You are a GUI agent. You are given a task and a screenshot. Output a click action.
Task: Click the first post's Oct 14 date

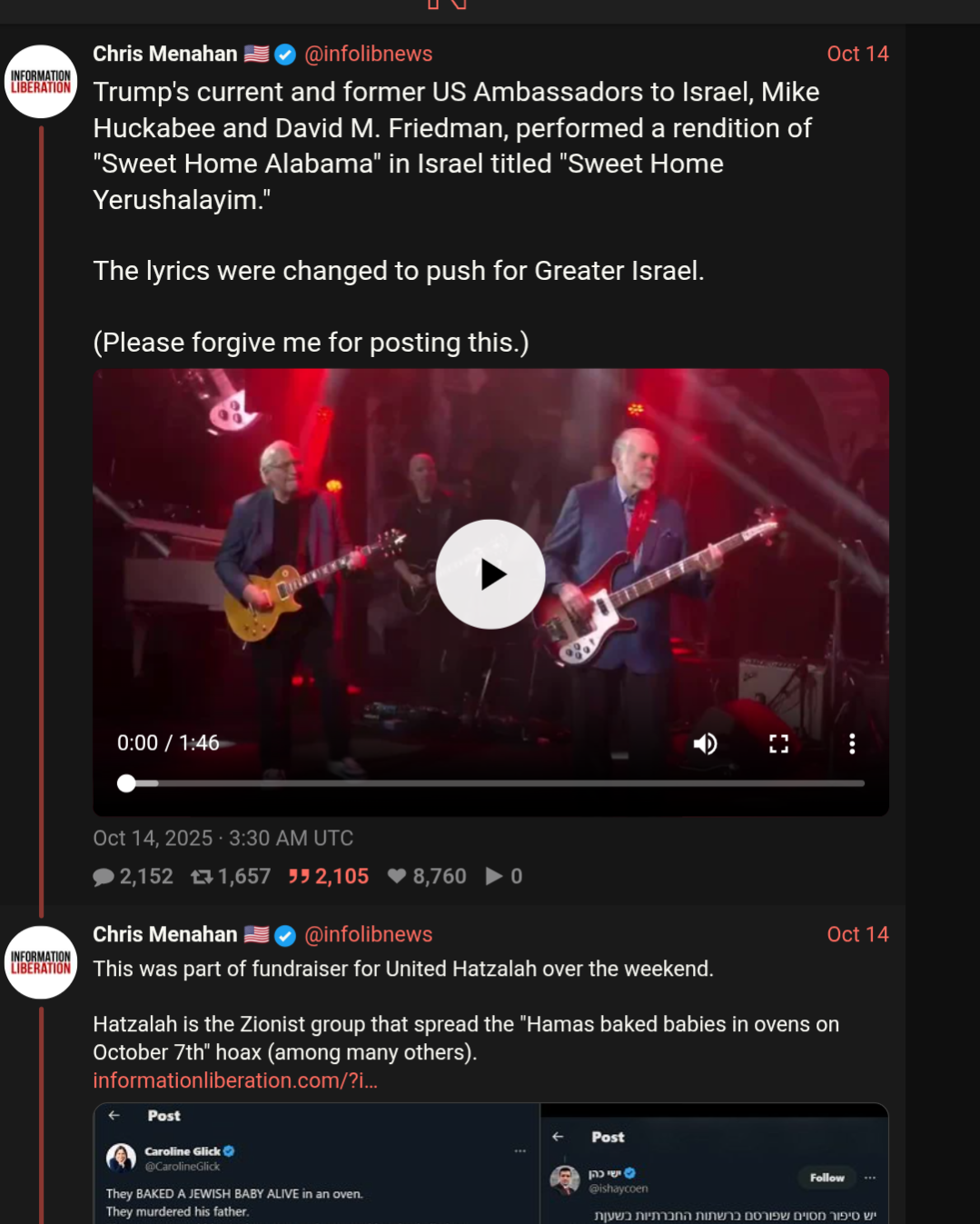pyautogui.click(x=857, y=55)
